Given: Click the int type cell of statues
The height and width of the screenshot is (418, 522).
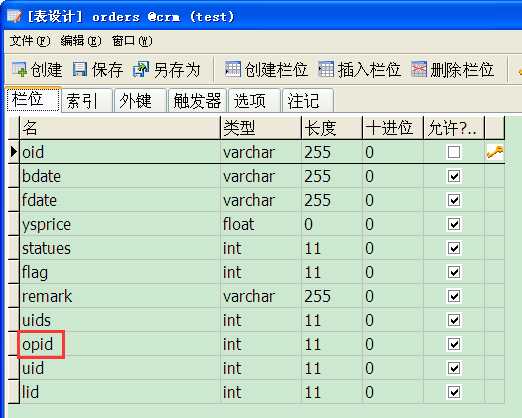Looking at the screenshot, I should click(261, 248).
